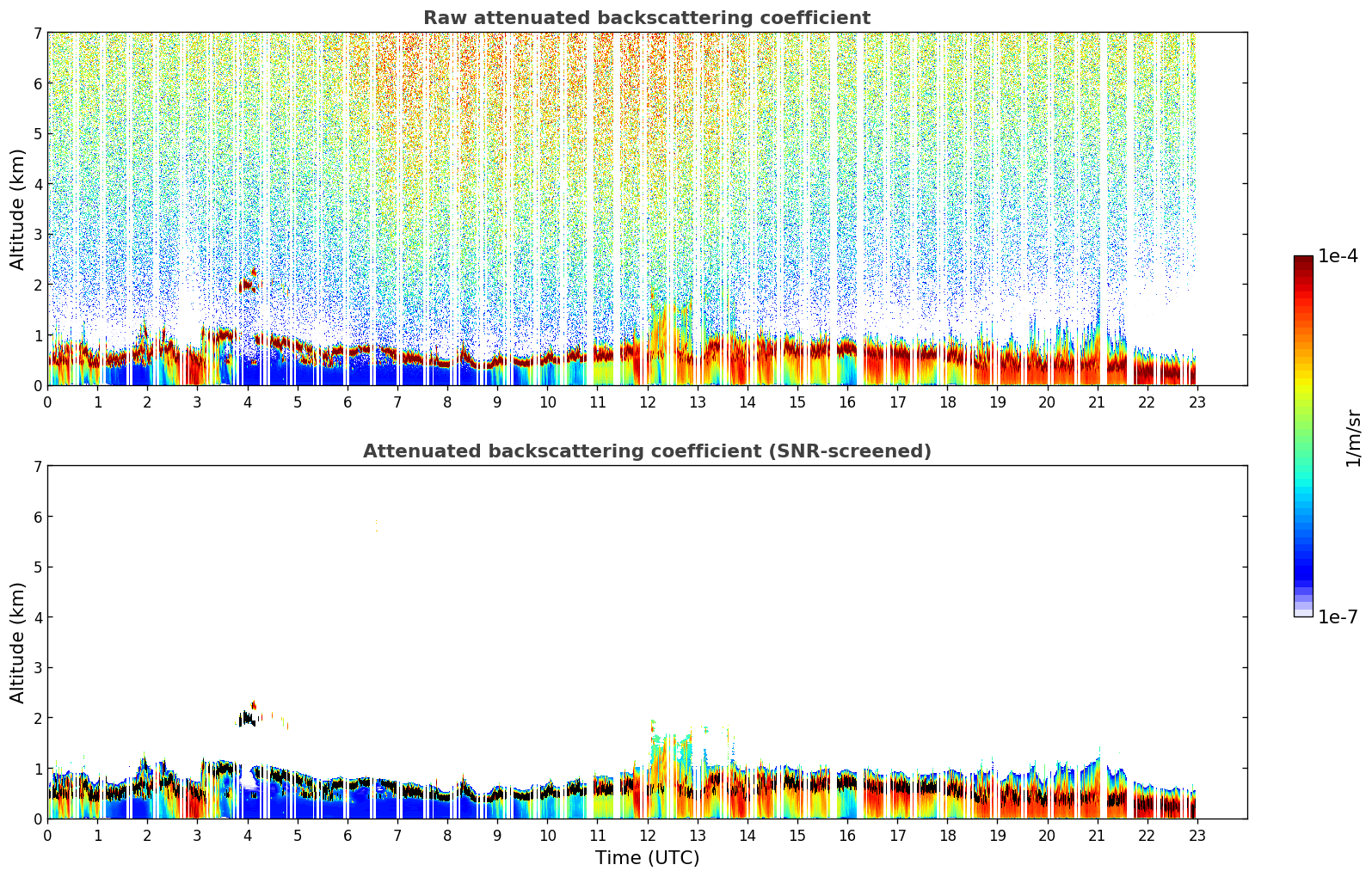Click the "1/m/sr" colorbar unit label
This screenshot has width=1372, height=877.
[x=1353, y=437]
